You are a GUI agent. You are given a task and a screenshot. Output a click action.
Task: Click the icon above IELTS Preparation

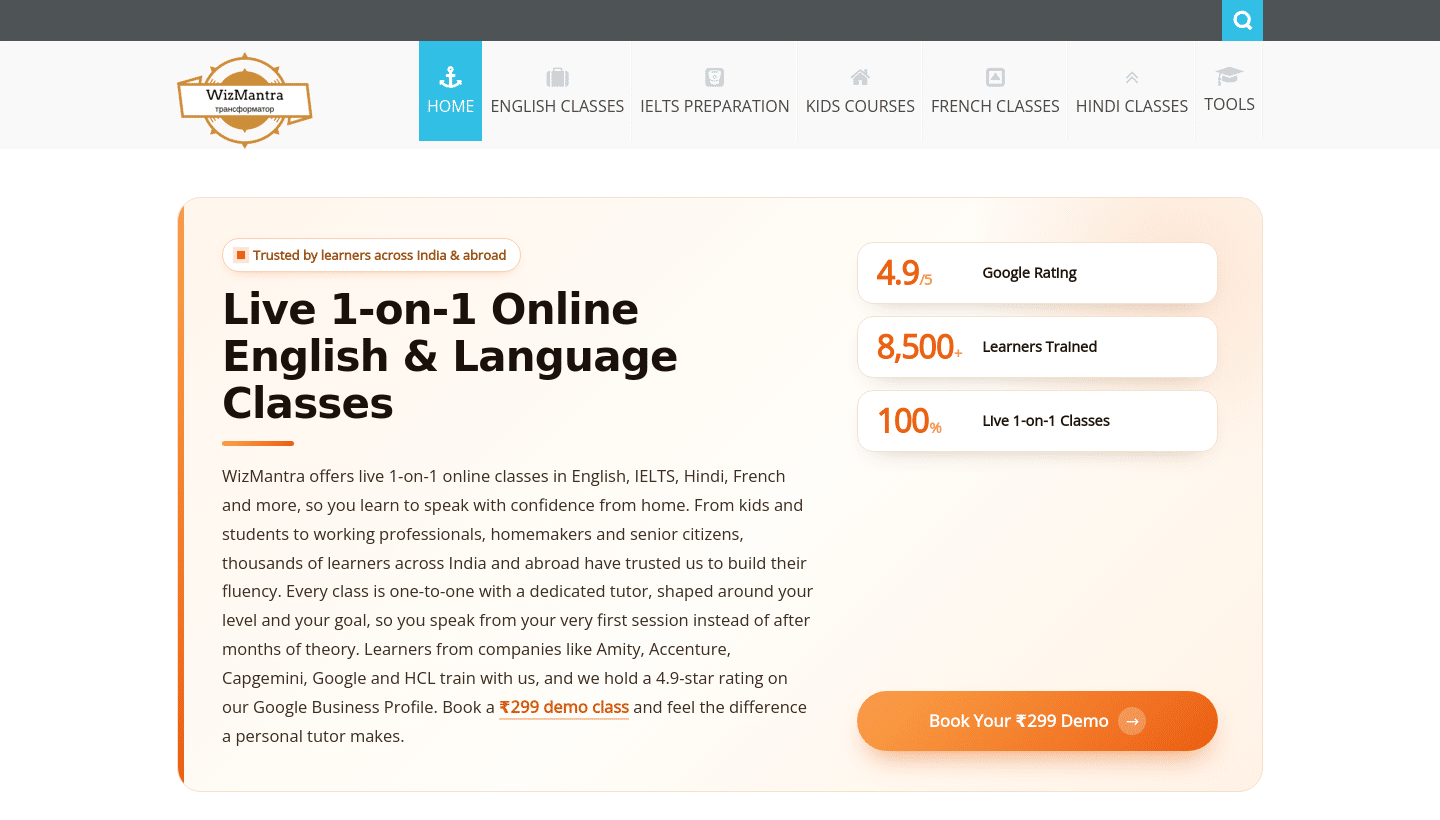pyautogui.click(x=714, y=77)
